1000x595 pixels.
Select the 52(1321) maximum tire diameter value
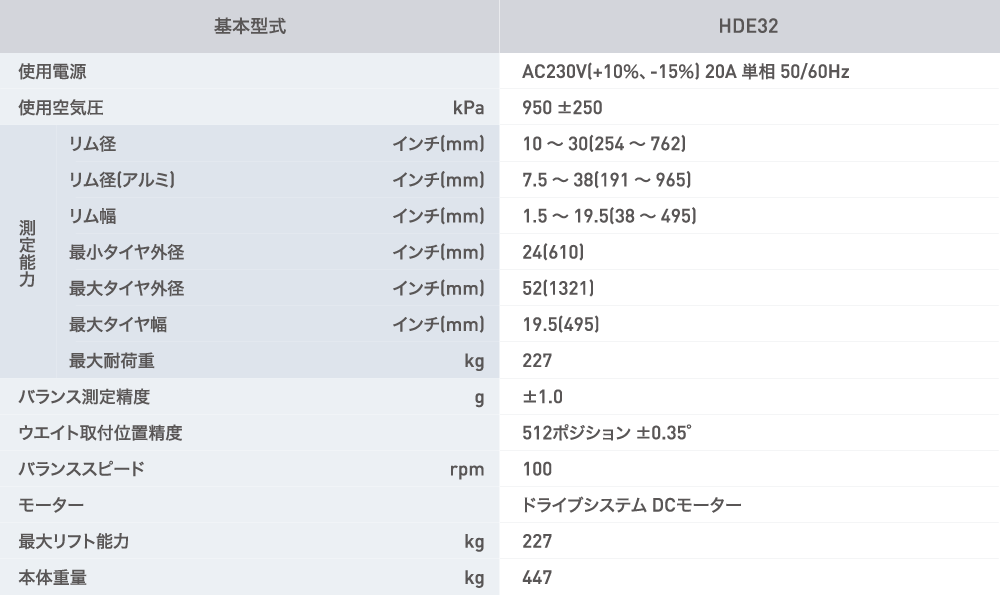coord(558,288)
